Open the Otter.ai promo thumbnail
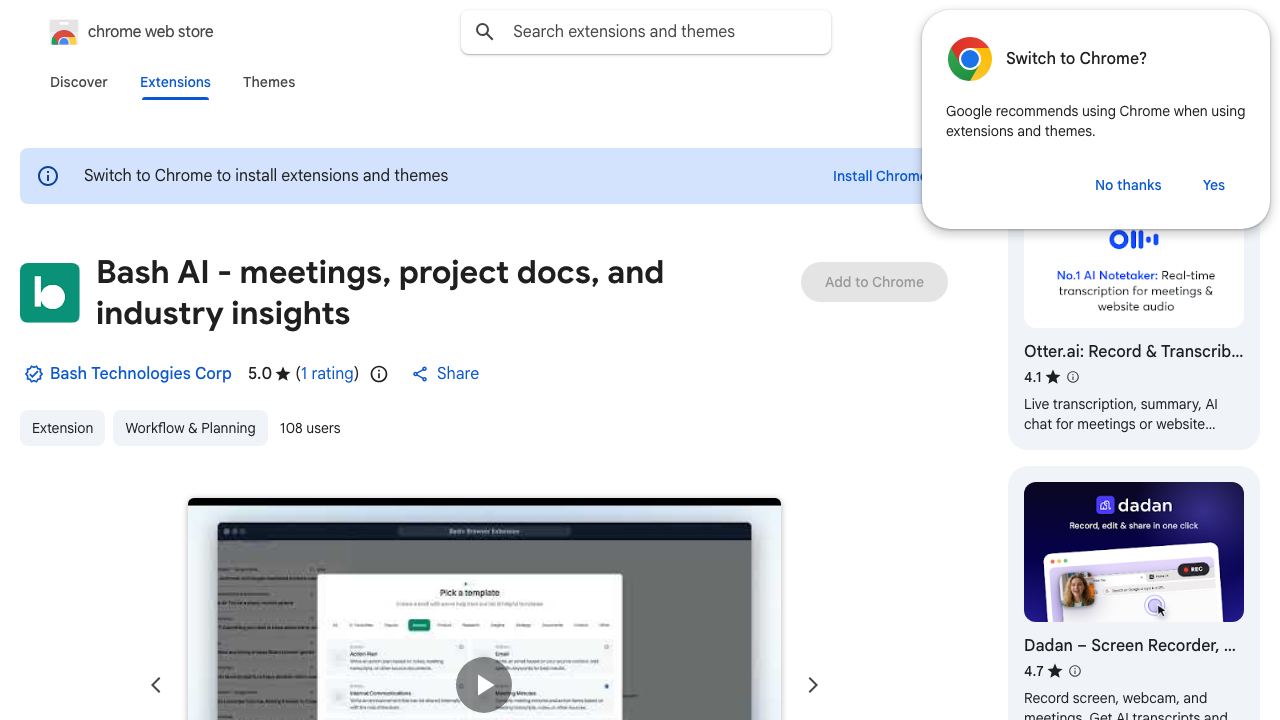Image resolution: width=1280 pixels, height=720 pixels. point(1134,277)
